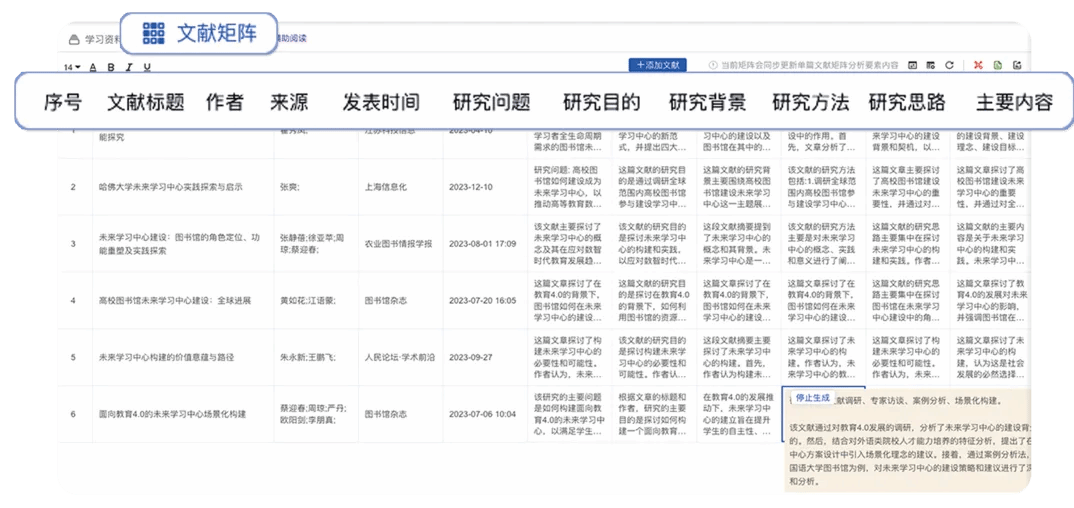Click the table settings icon left of refresh
Viewport: 1074px width, 508px height.
point(930,66)
